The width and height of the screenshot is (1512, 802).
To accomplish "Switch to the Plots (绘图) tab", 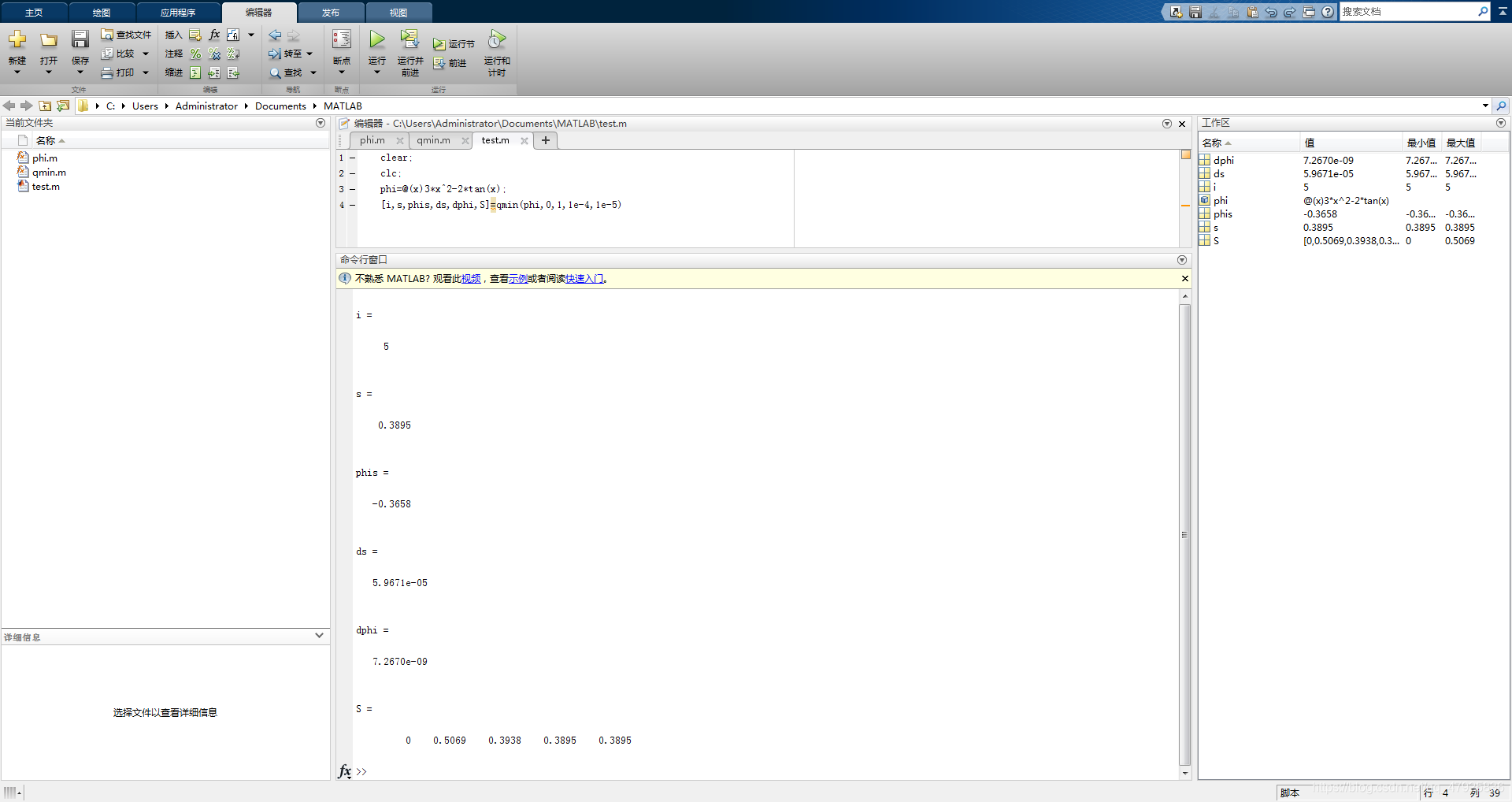I will pos(102,13).
